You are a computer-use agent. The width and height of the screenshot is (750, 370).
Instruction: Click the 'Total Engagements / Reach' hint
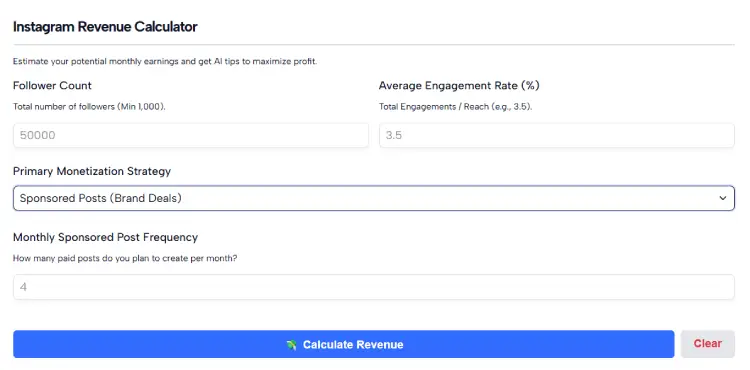click(455, 107)
